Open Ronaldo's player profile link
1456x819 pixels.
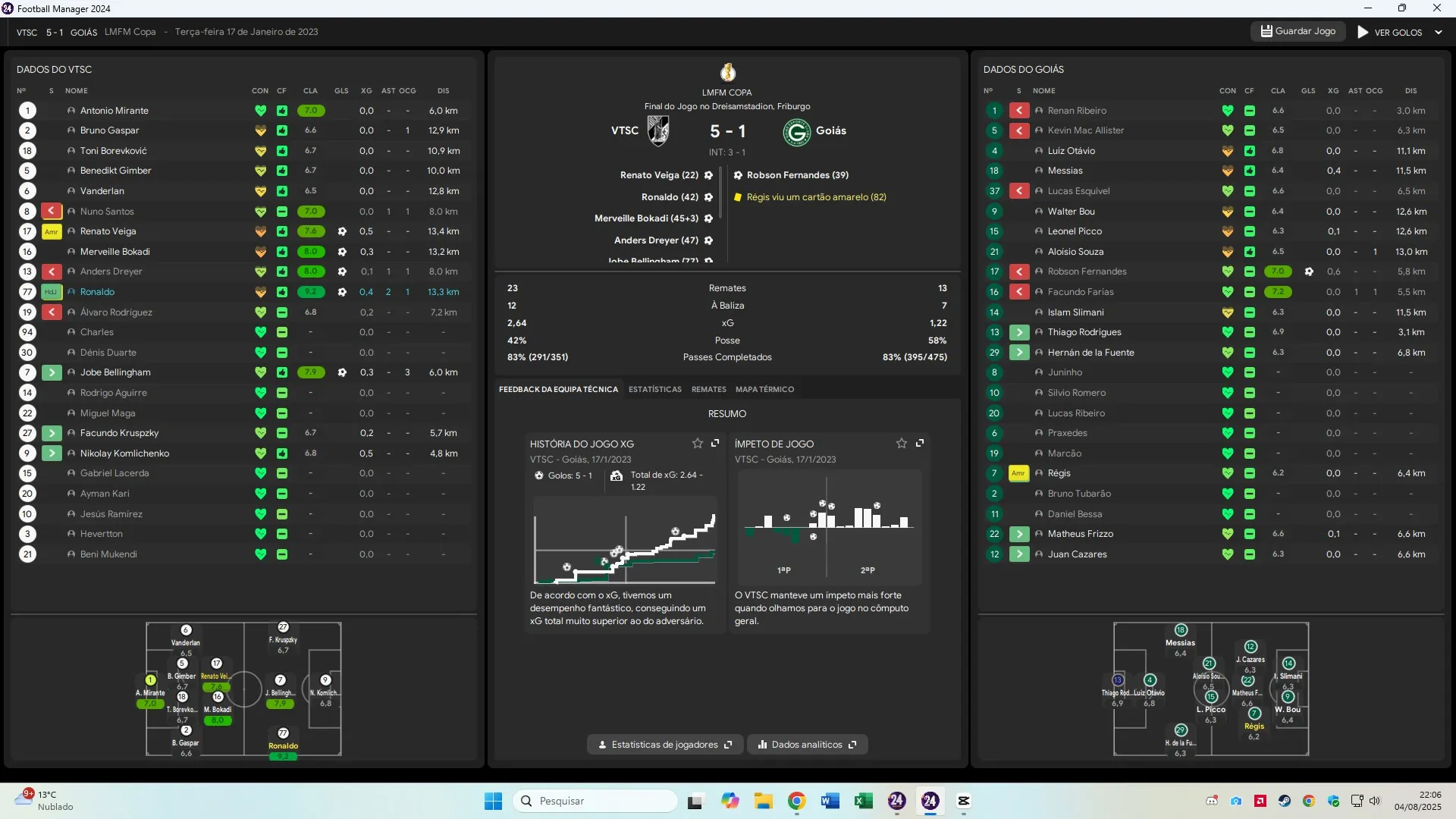click(97, 292)
